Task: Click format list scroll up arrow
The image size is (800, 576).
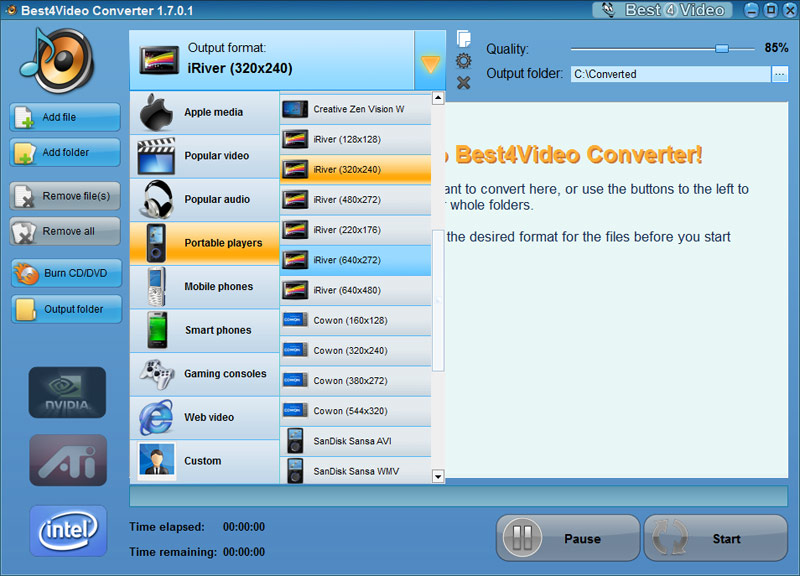Action: (438, 98)
